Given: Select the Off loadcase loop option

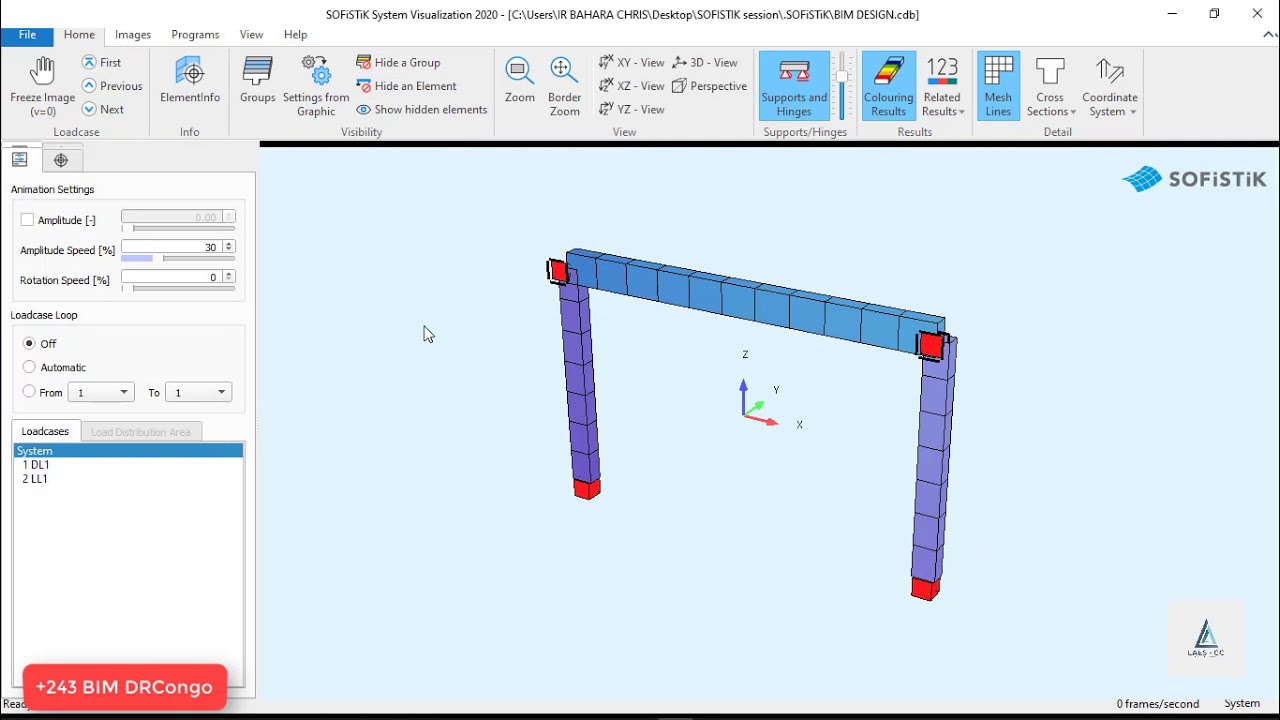Looking at the screenshot, I should click(29, 343).
